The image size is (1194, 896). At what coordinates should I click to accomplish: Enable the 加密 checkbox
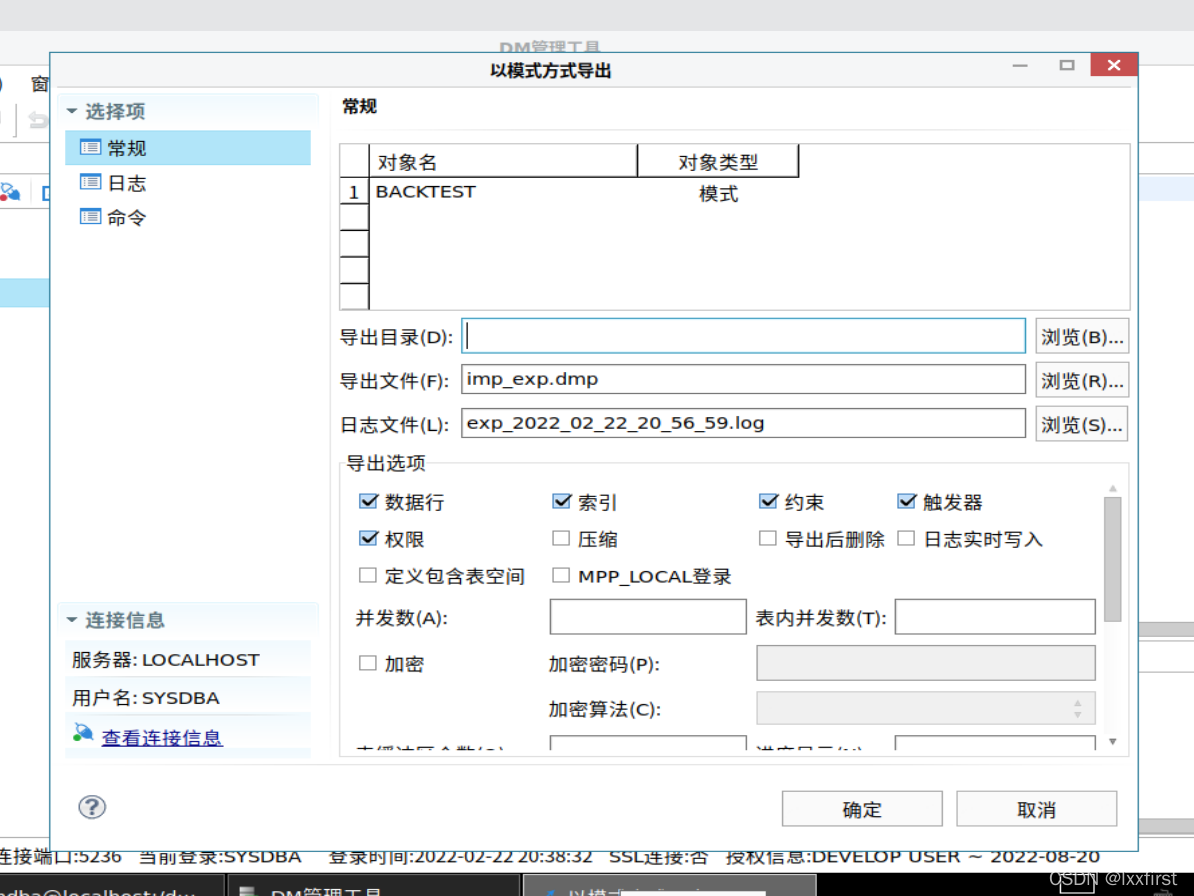(368, 663)
